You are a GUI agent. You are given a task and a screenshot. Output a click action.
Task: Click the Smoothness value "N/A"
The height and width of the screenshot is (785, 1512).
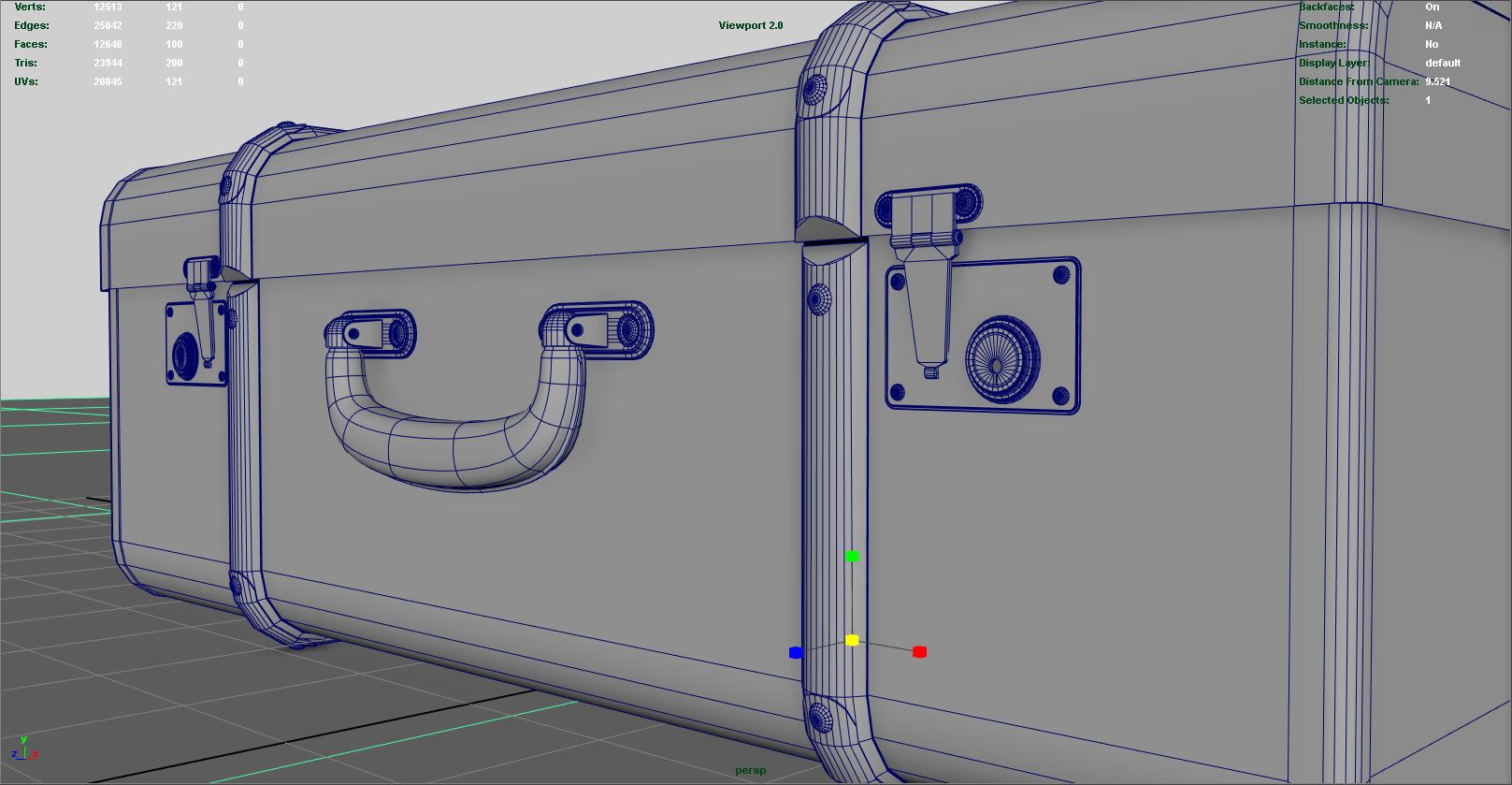point(1433,25)
